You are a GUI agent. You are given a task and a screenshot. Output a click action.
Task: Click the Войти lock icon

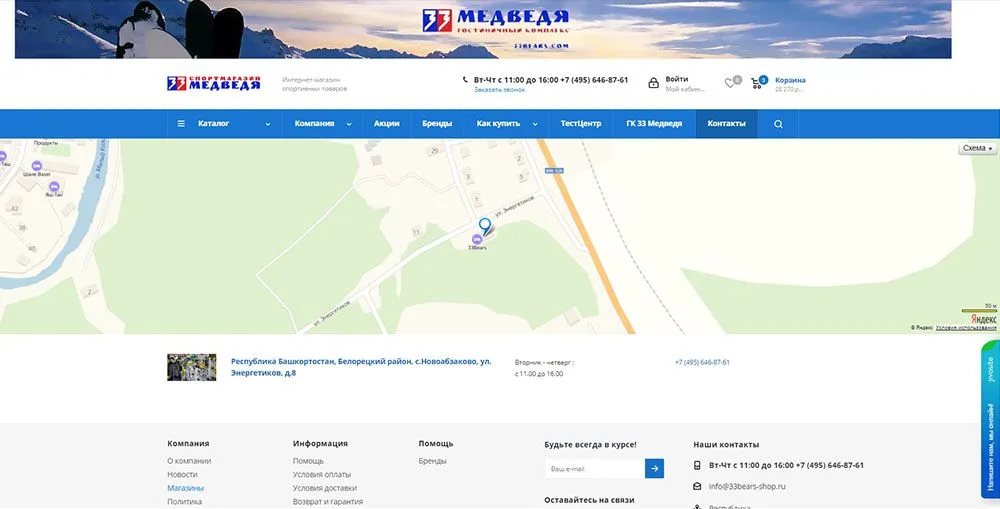coord(653,83)
